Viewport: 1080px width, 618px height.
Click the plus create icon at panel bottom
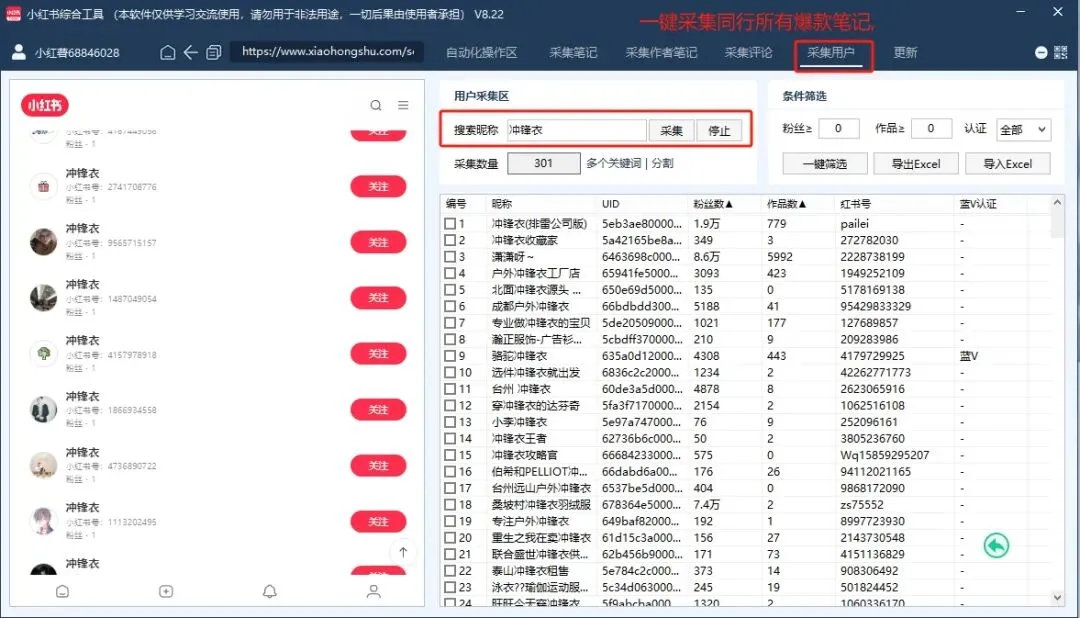(x=165, y=592)
